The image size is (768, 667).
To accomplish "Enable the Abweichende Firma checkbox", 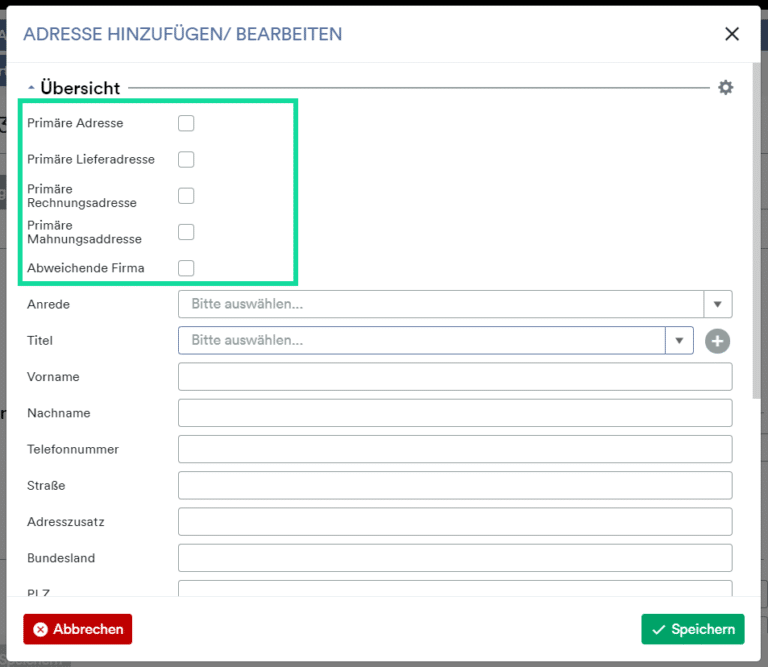I will (186, 268).
